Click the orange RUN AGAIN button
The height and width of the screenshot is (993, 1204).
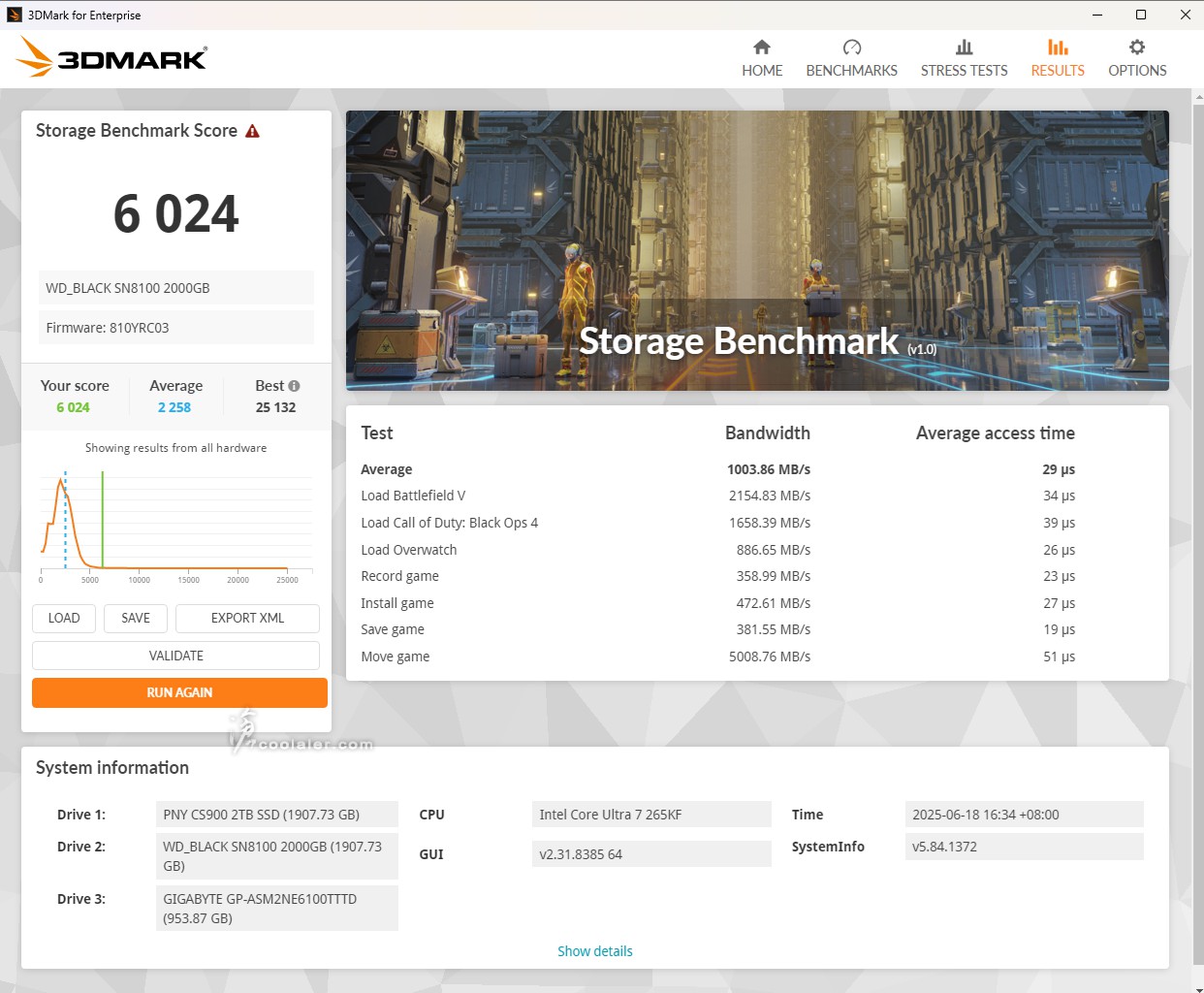click(x=179, y=692)
